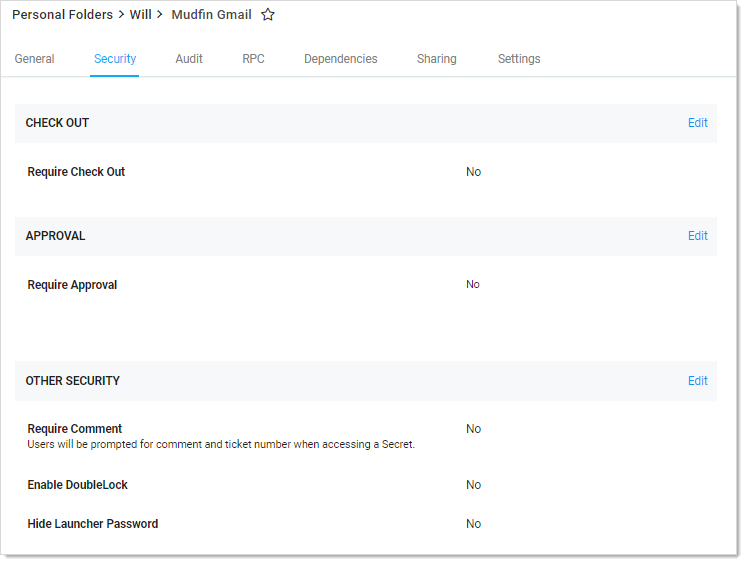Viewport: 745px width, 563px height.
Task: Select the Security tab
Action: click(115, 59)
